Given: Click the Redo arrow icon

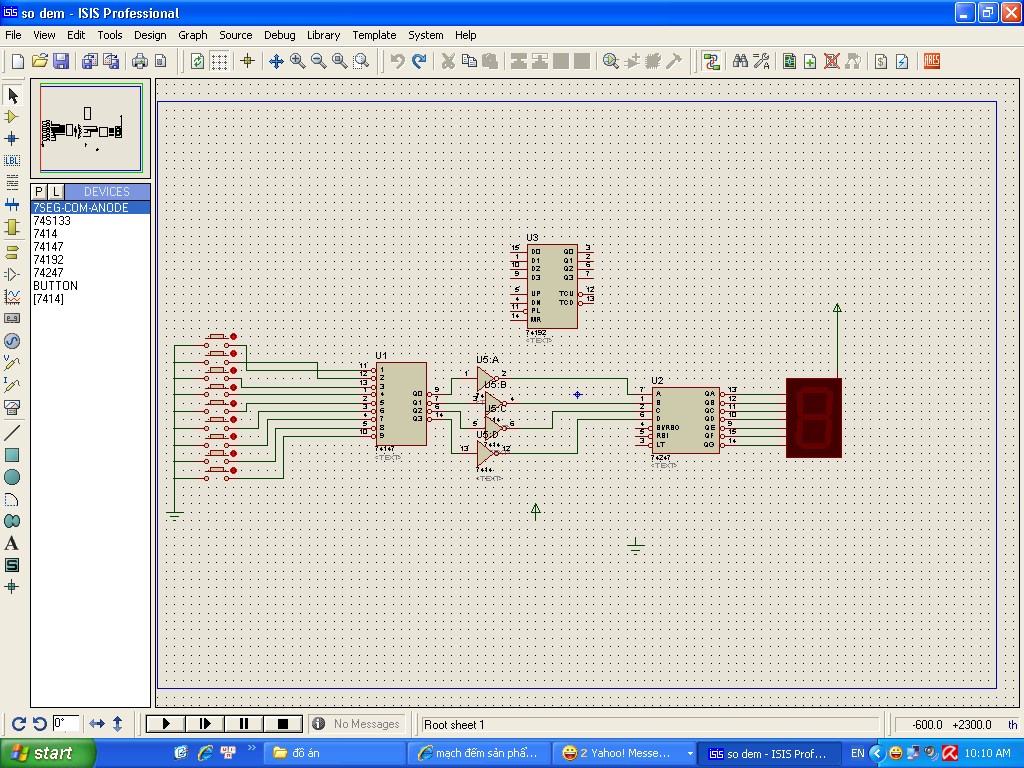Looking at the screenshot, I should [419, 61].
